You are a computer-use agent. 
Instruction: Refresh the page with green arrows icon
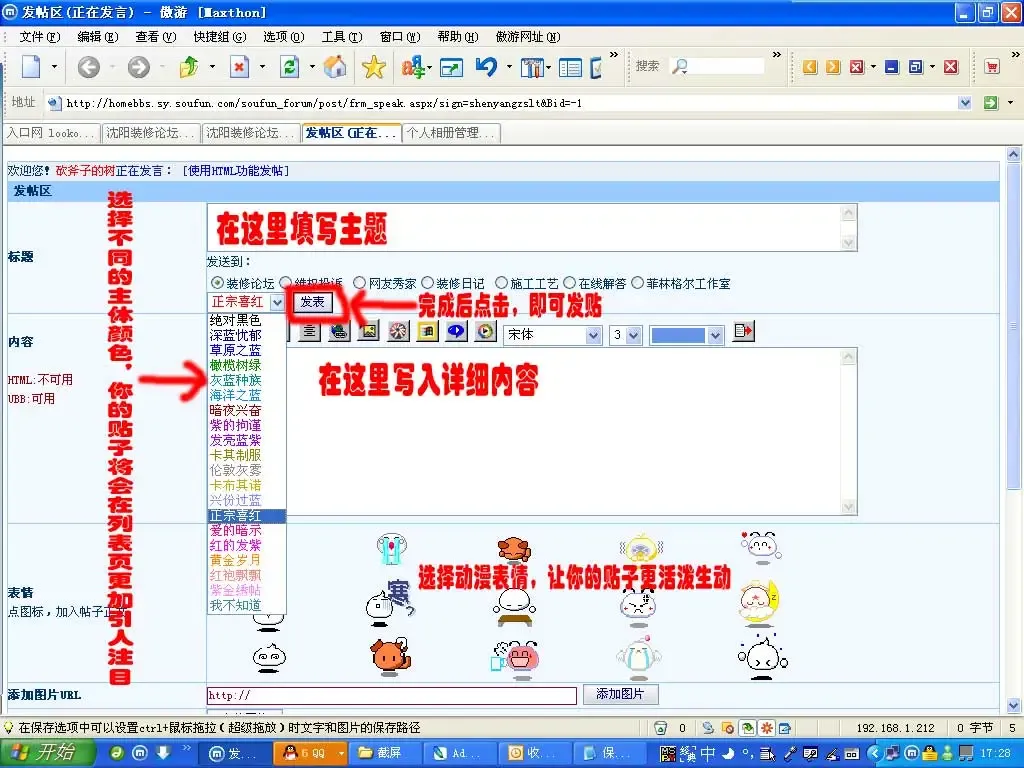pos(289,67)
